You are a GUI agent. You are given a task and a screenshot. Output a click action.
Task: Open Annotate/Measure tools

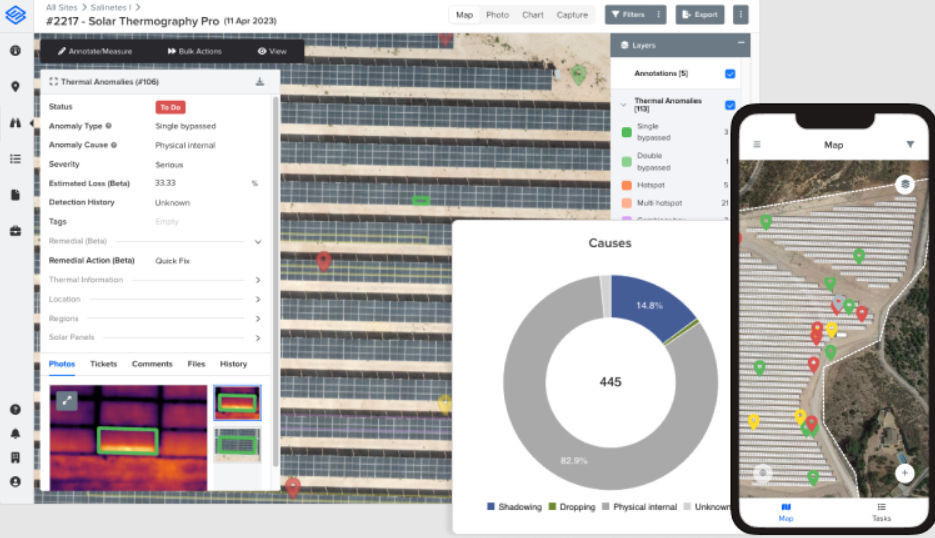(95, 51)
